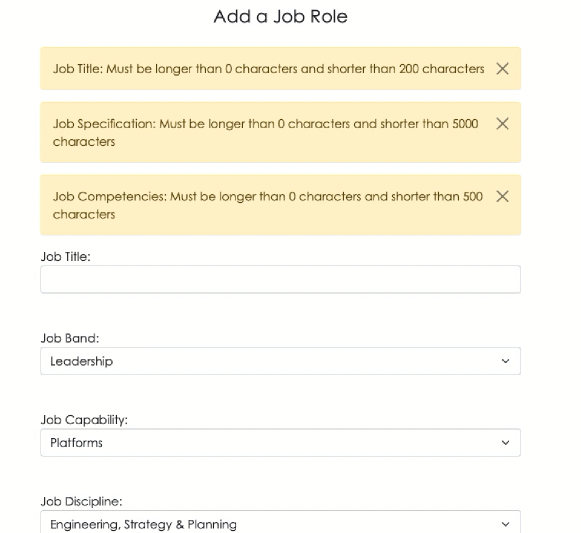Dismiss the Job Competencies alert with X

[x=502, y=196]
